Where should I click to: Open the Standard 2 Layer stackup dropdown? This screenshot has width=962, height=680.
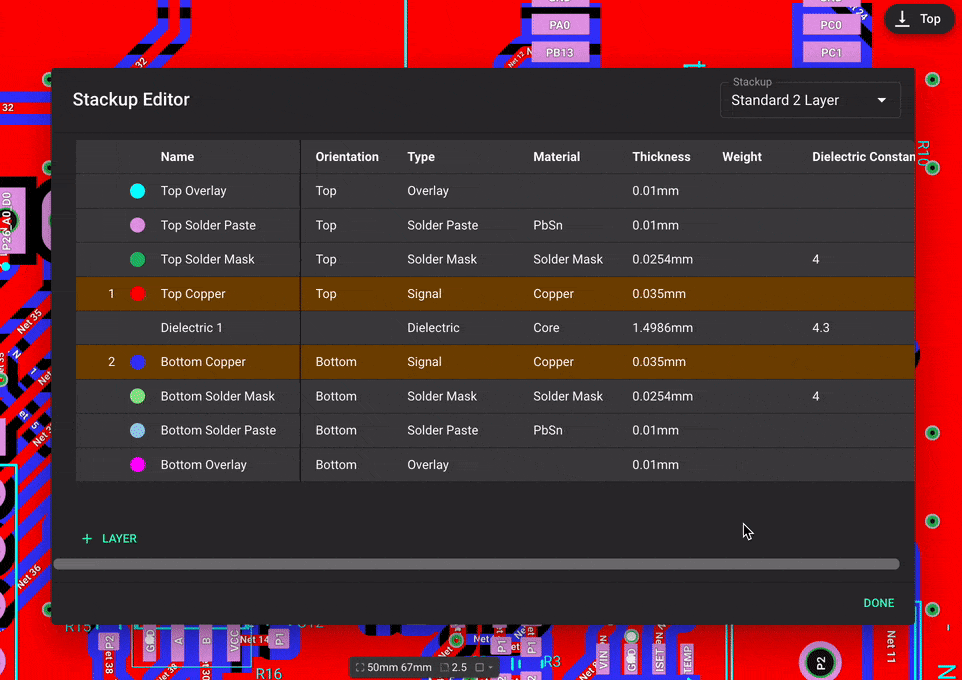[810, 100]
